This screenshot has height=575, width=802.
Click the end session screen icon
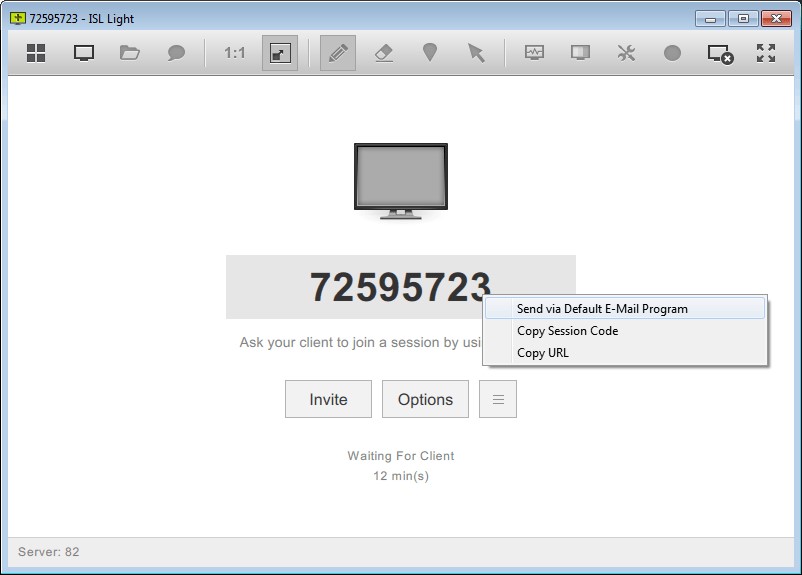click(720, 53)
